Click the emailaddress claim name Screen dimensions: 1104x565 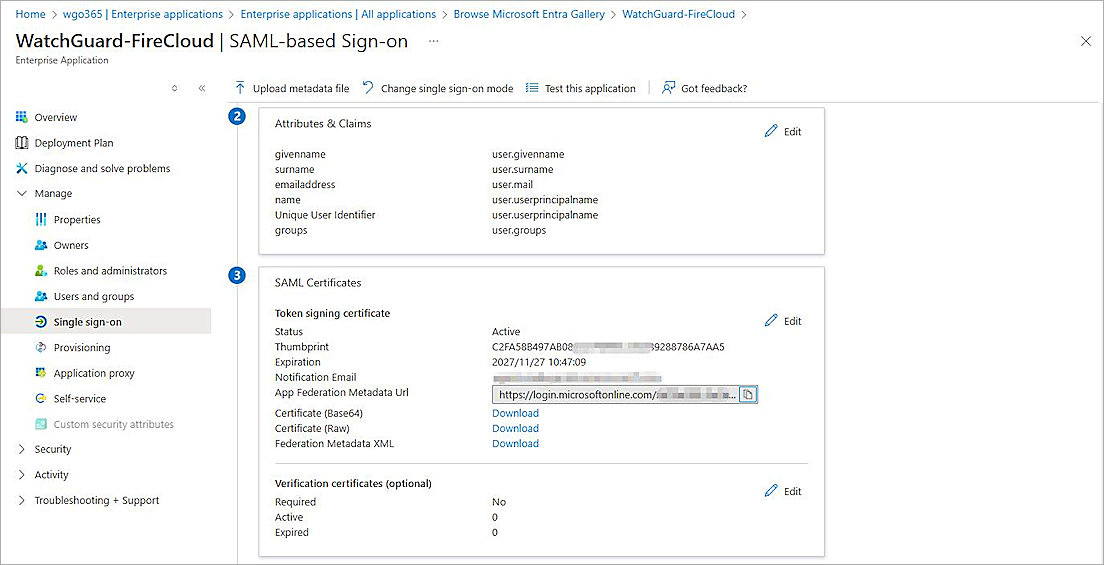click(x=305, y=185)
